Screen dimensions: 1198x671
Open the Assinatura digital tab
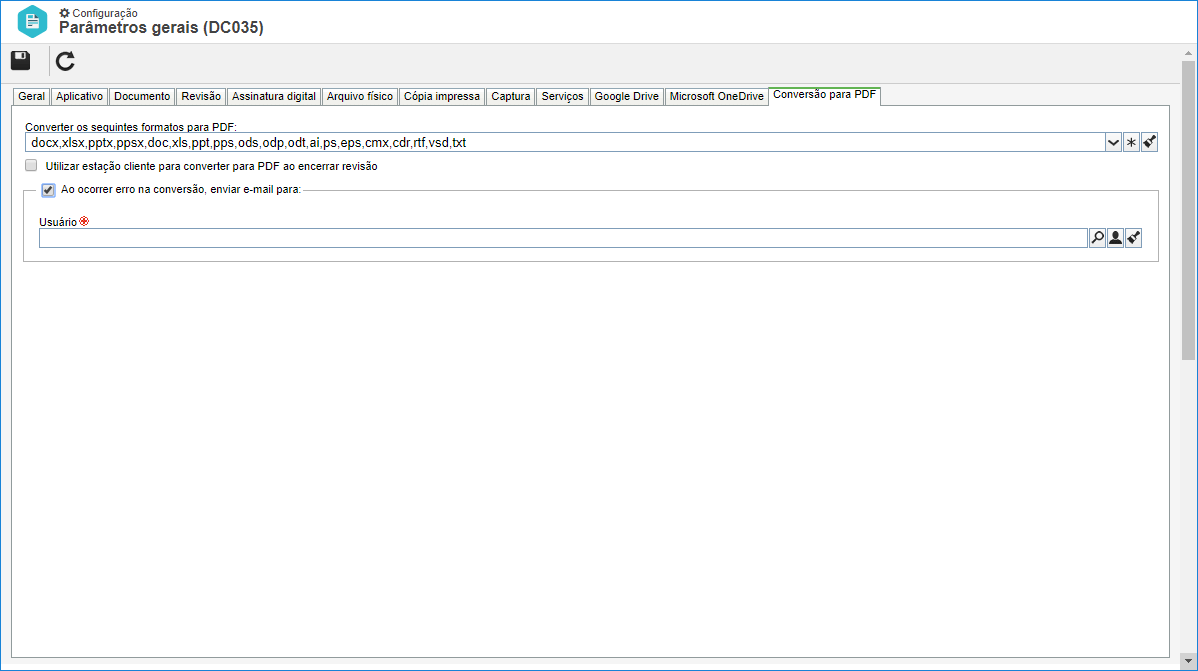(274, 96)
